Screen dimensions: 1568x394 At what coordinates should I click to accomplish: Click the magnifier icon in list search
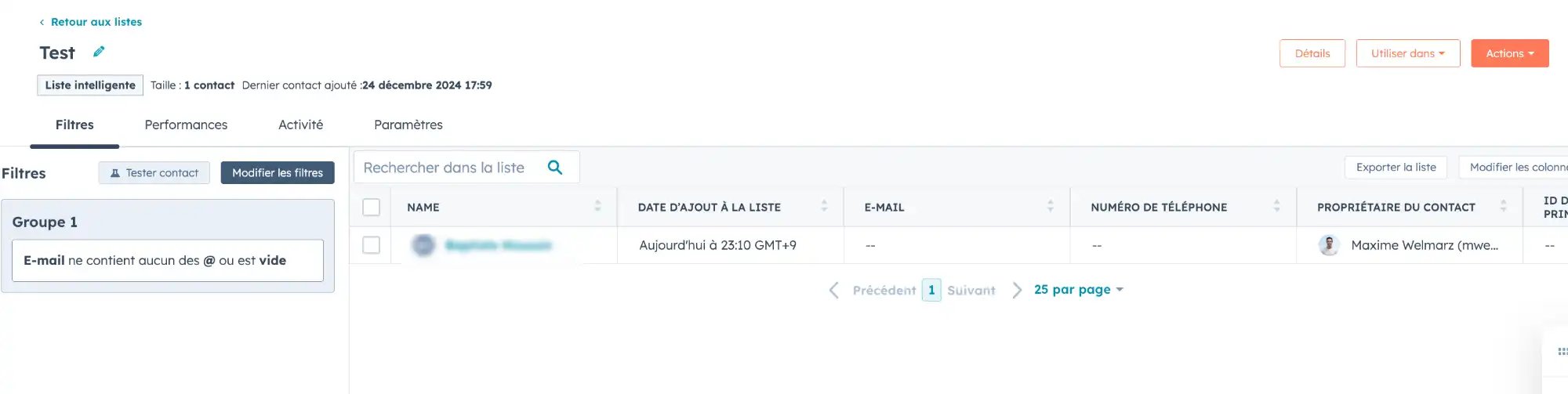click(555, 167)
